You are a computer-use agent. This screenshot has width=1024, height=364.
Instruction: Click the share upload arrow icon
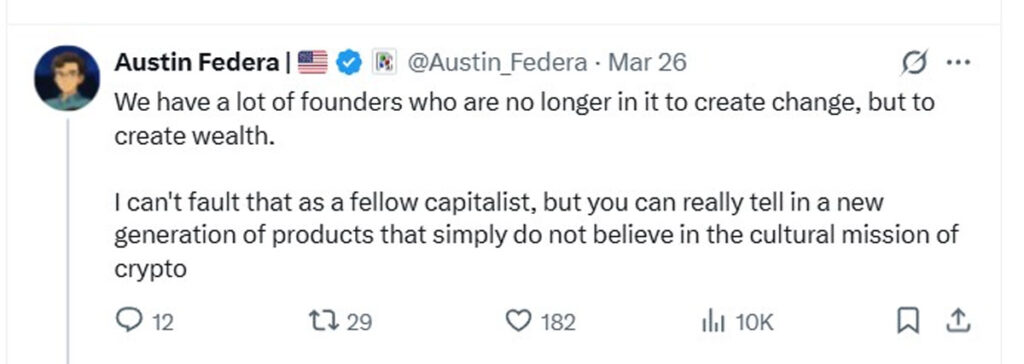tap(958, 321)
